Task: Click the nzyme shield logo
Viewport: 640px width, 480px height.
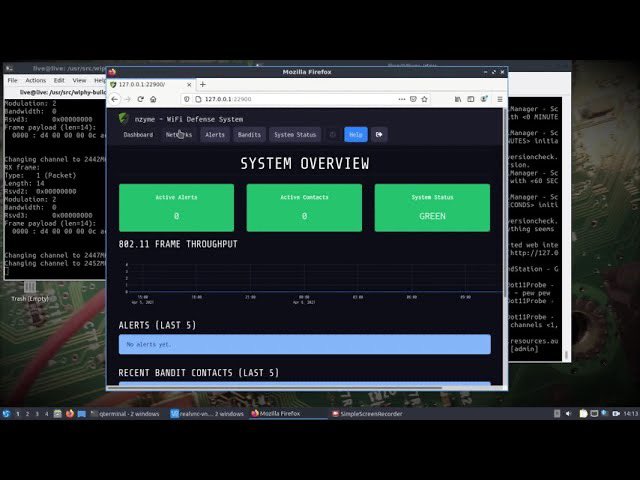Action: pos(123,118)
